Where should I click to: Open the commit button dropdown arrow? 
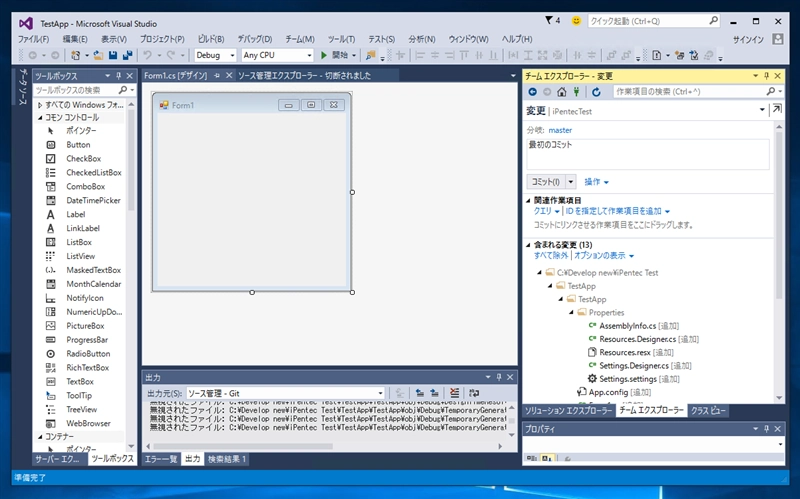point(570,182)
